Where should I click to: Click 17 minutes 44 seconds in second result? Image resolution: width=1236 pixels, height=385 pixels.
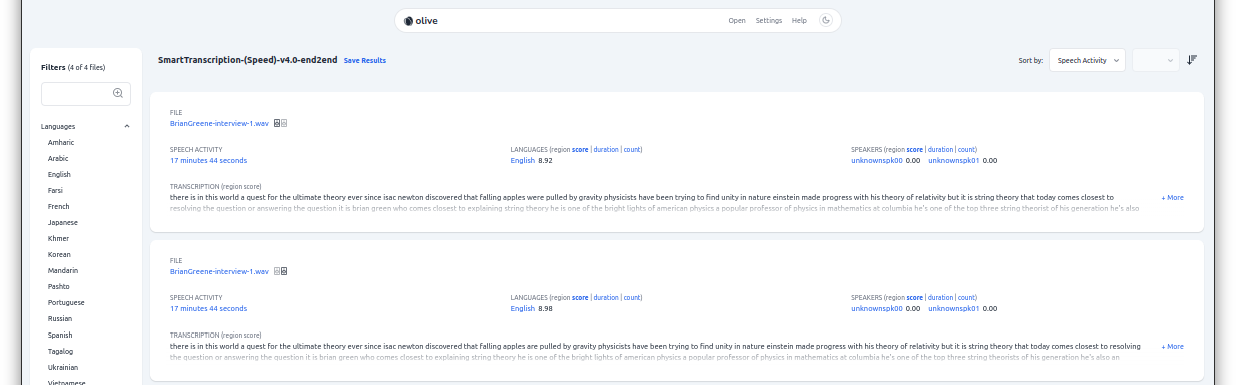point(208,308)
